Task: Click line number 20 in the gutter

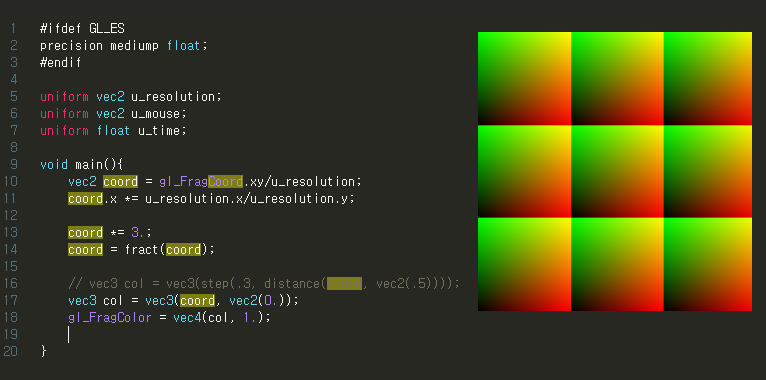Action: click(x=10, y=351)
